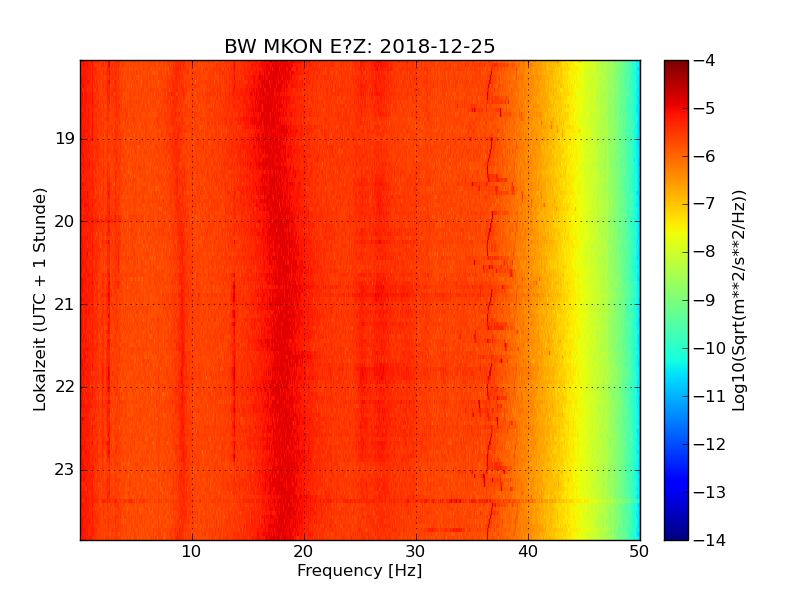Click the 'Lokalzeit (UTC + 1 Stunde)' y-axis label
Image resolution: width=800 pixels, height=600 pixels.
40,299
